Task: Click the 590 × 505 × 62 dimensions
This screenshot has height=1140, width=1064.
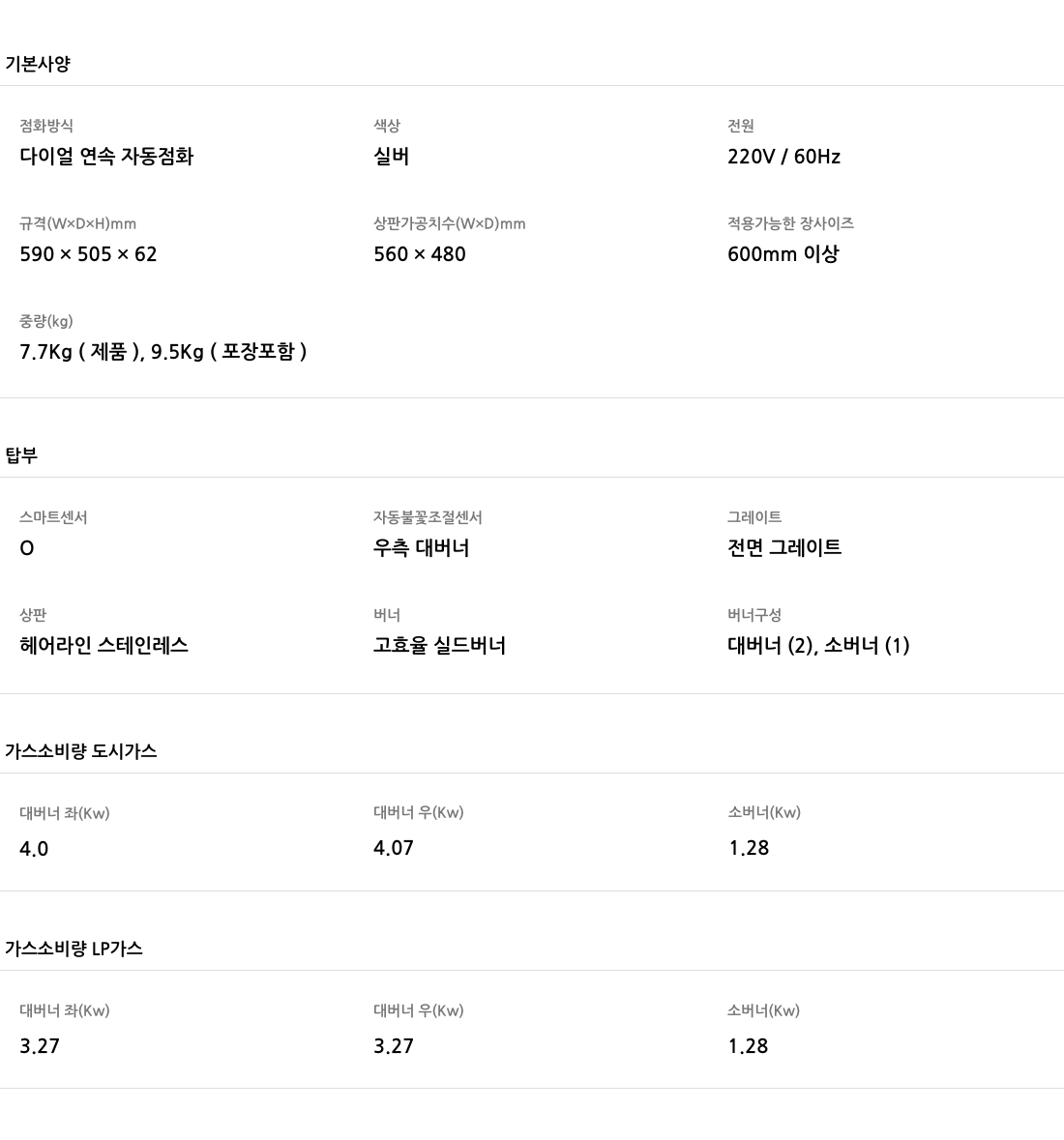Action: (88, 253)
